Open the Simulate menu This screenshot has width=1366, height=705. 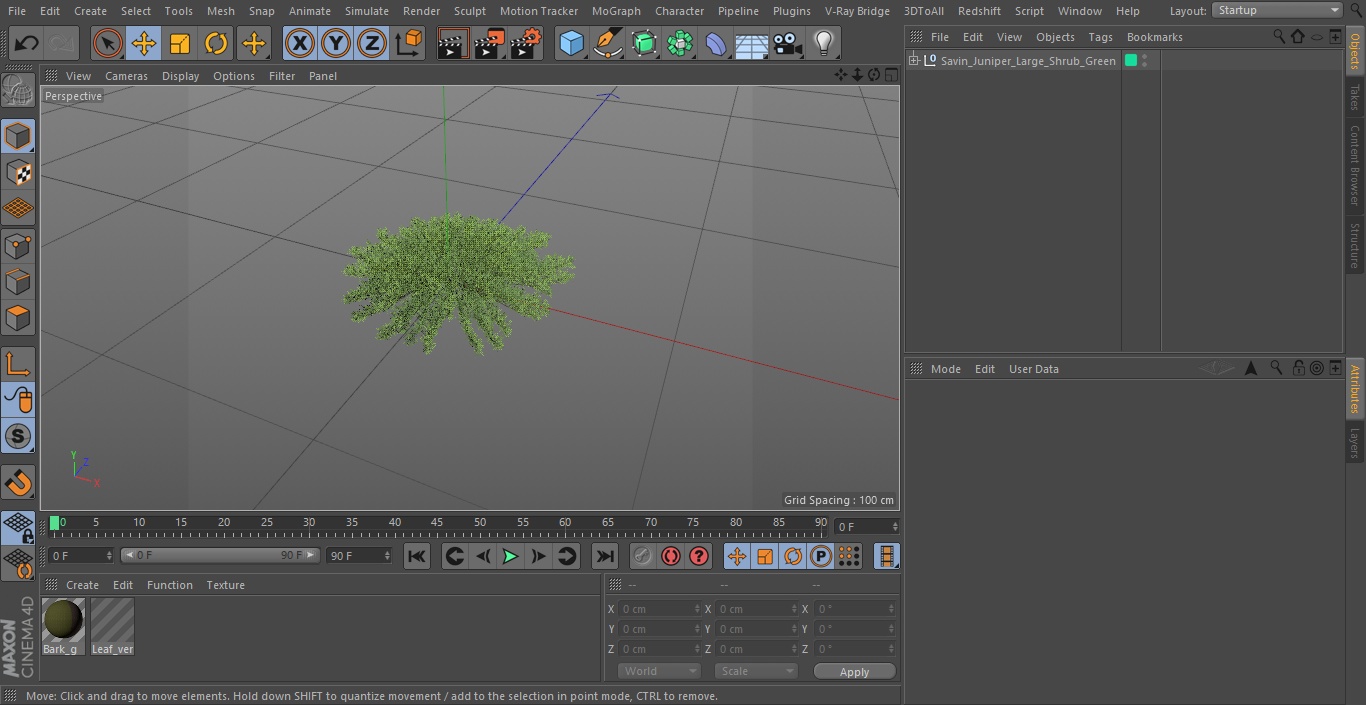coord(366,11)
